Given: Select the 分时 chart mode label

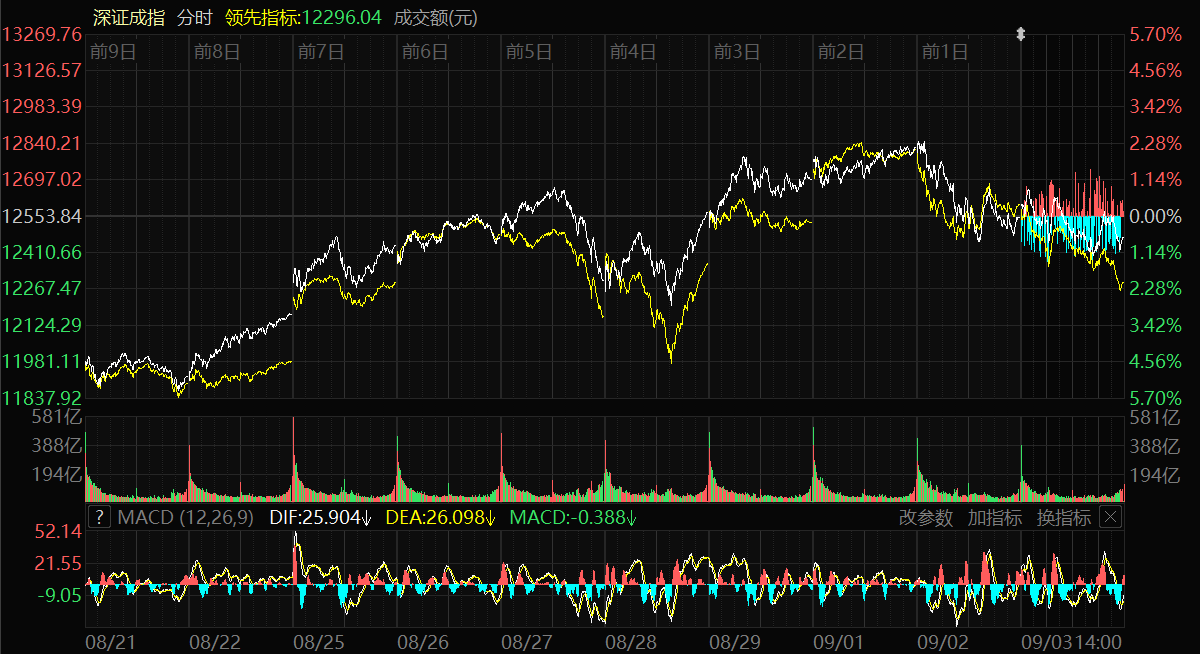Looking at the screenshot, I should 194,17.
